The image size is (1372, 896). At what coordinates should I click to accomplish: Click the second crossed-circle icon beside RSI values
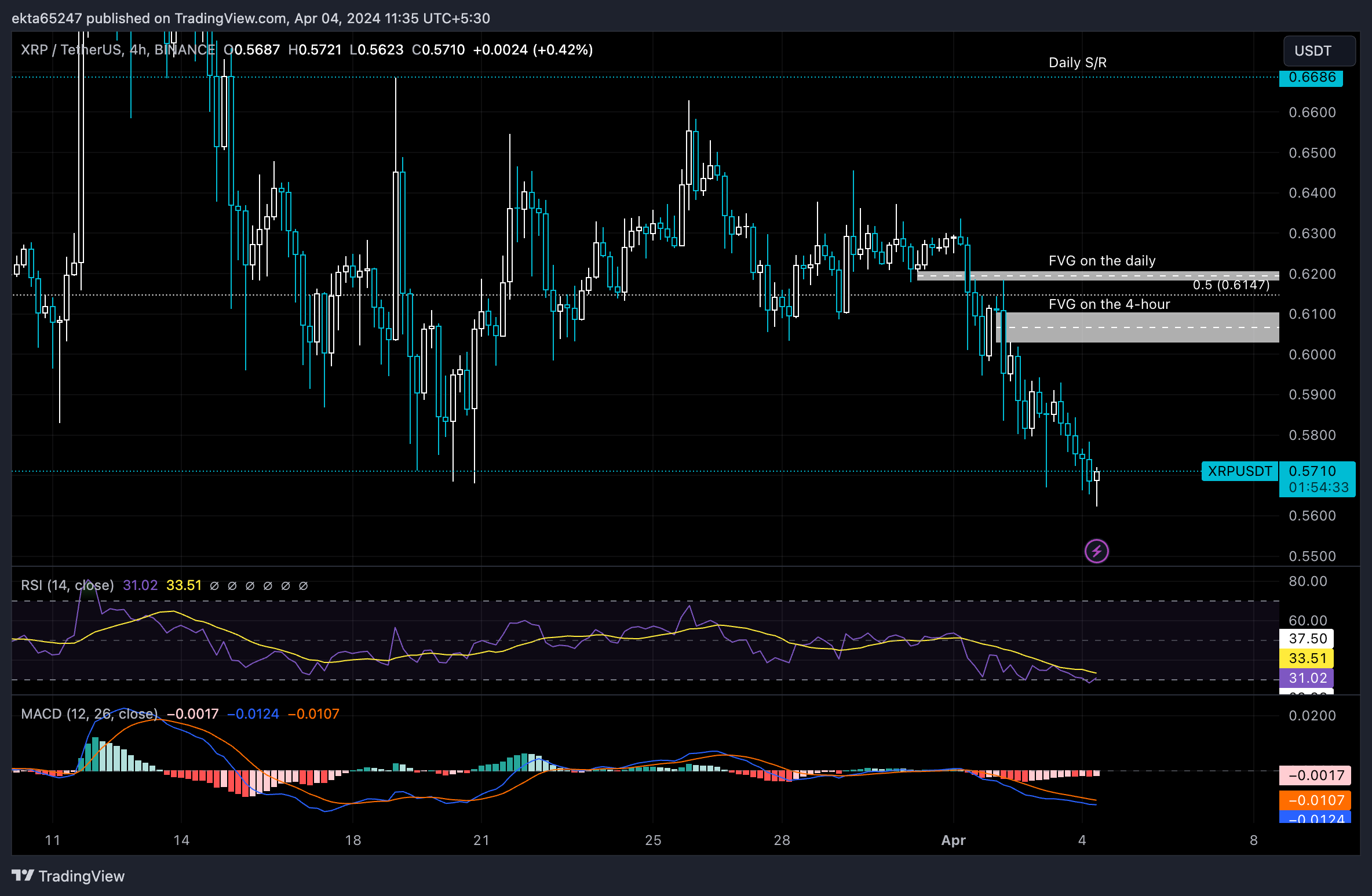(x=232, y=585)
